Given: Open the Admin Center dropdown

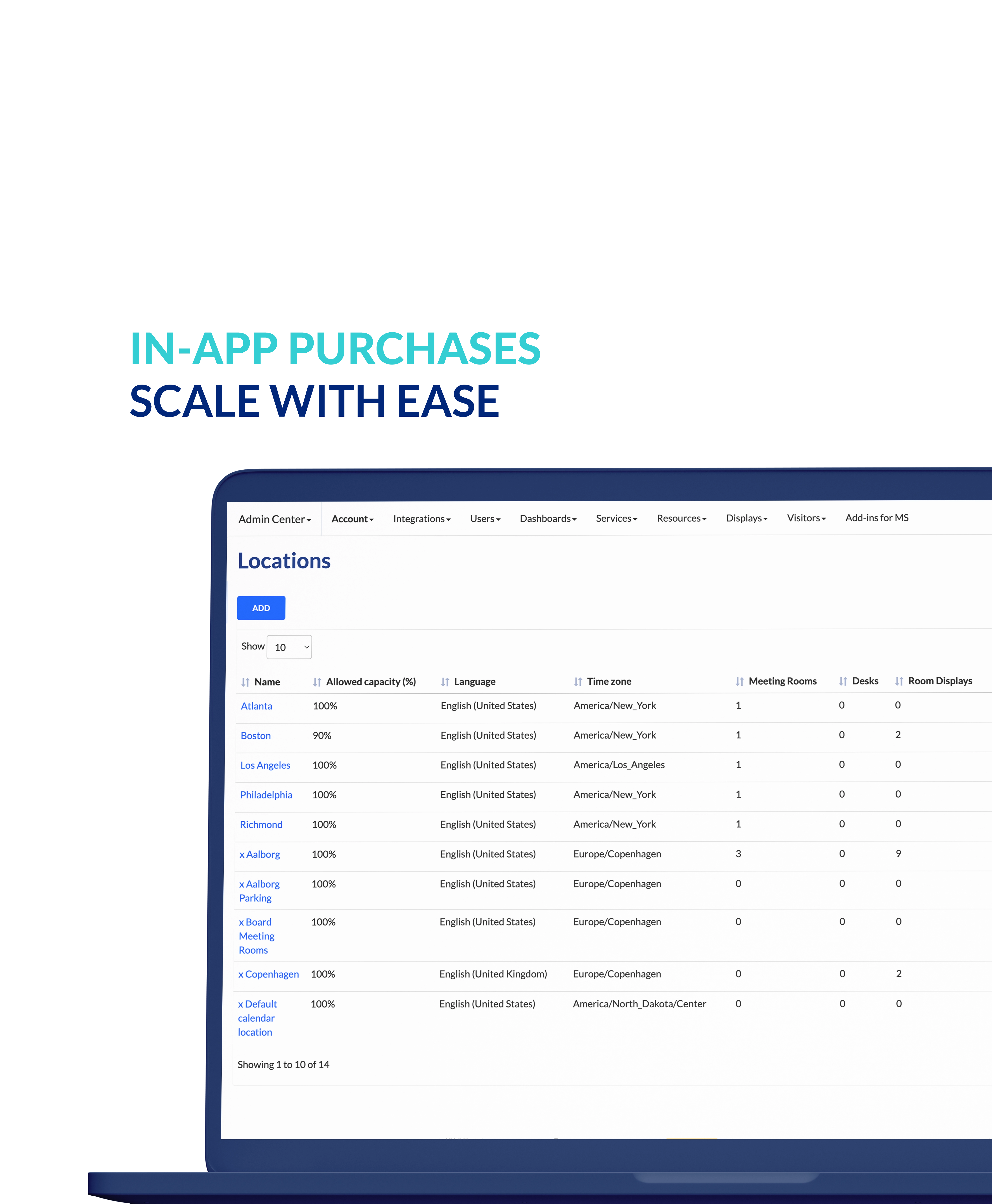Looking at the screenshot, I should click(275, 519).
